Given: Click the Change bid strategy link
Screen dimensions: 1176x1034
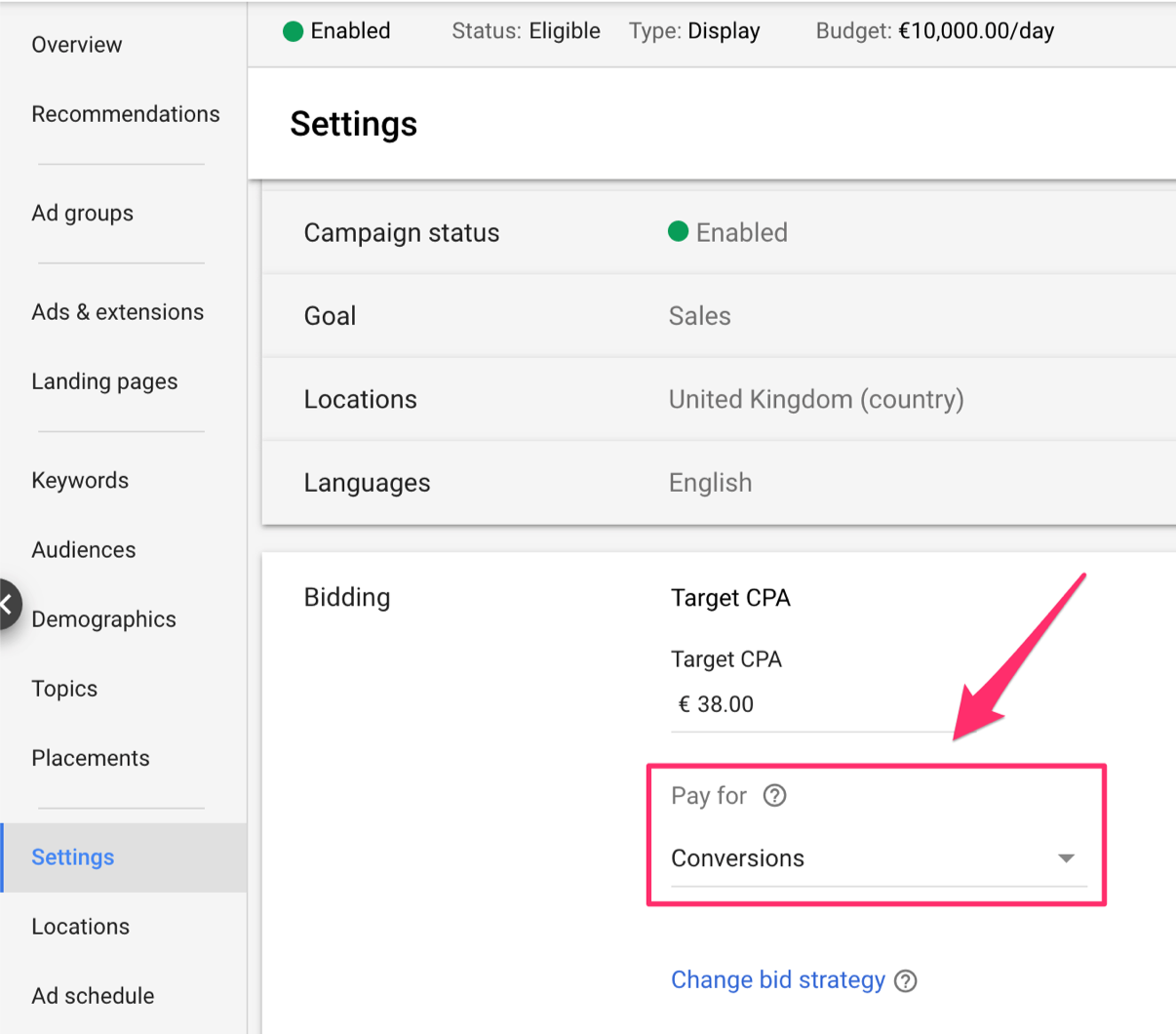Looking at the screenshot, I should click(x=778, y=980).
